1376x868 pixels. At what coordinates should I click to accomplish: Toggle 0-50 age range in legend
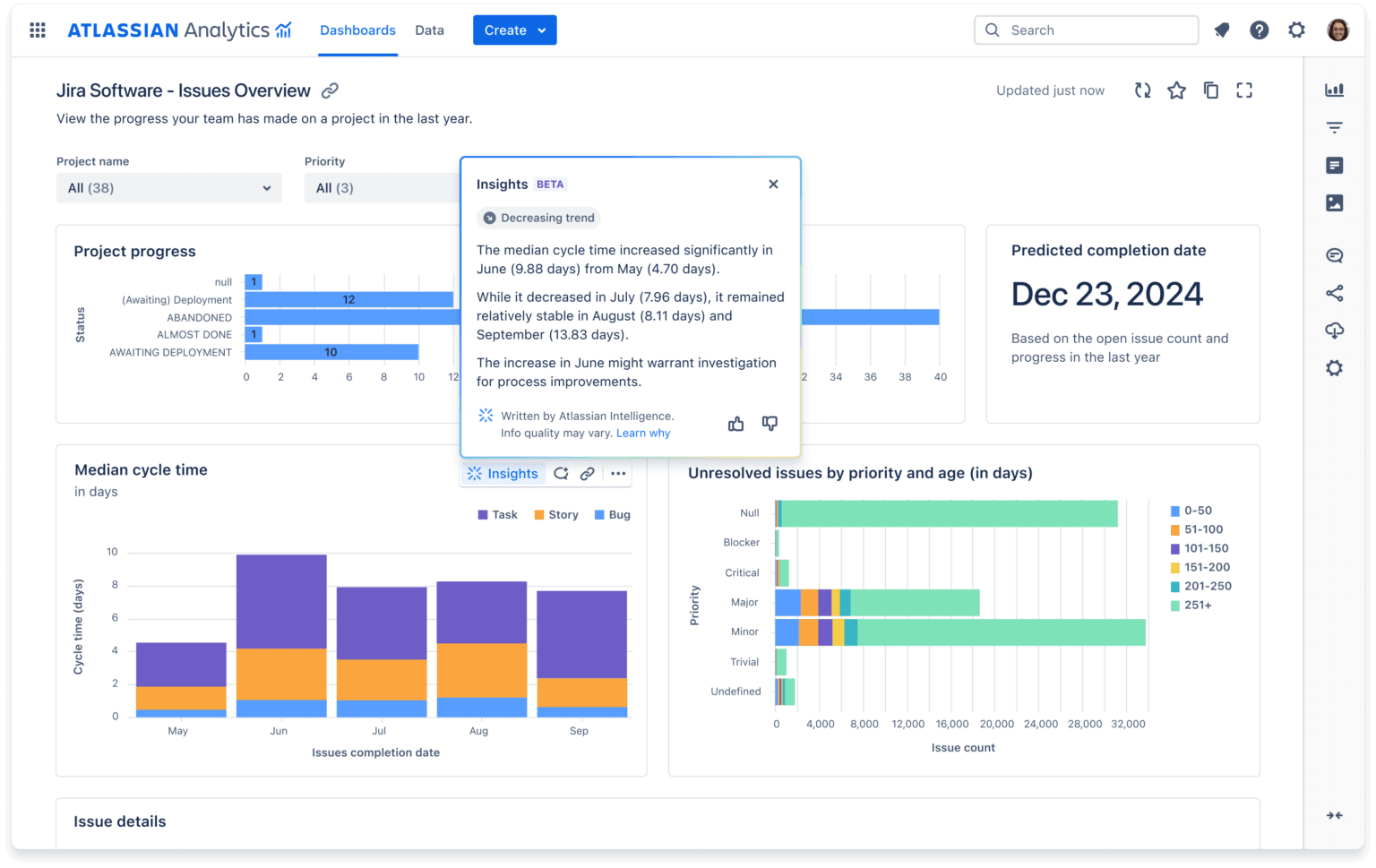[x=1191, y=511]
